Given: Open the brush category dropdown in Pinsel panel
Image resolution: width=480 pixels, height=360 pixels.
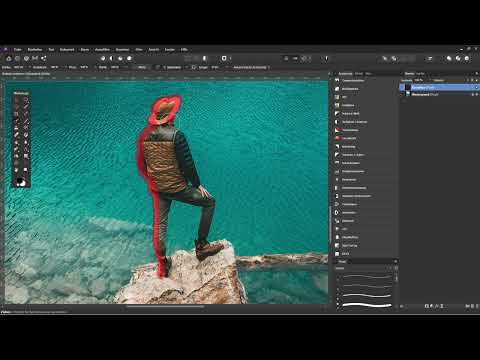Looking at the screenshot, I should click(363, 268).
